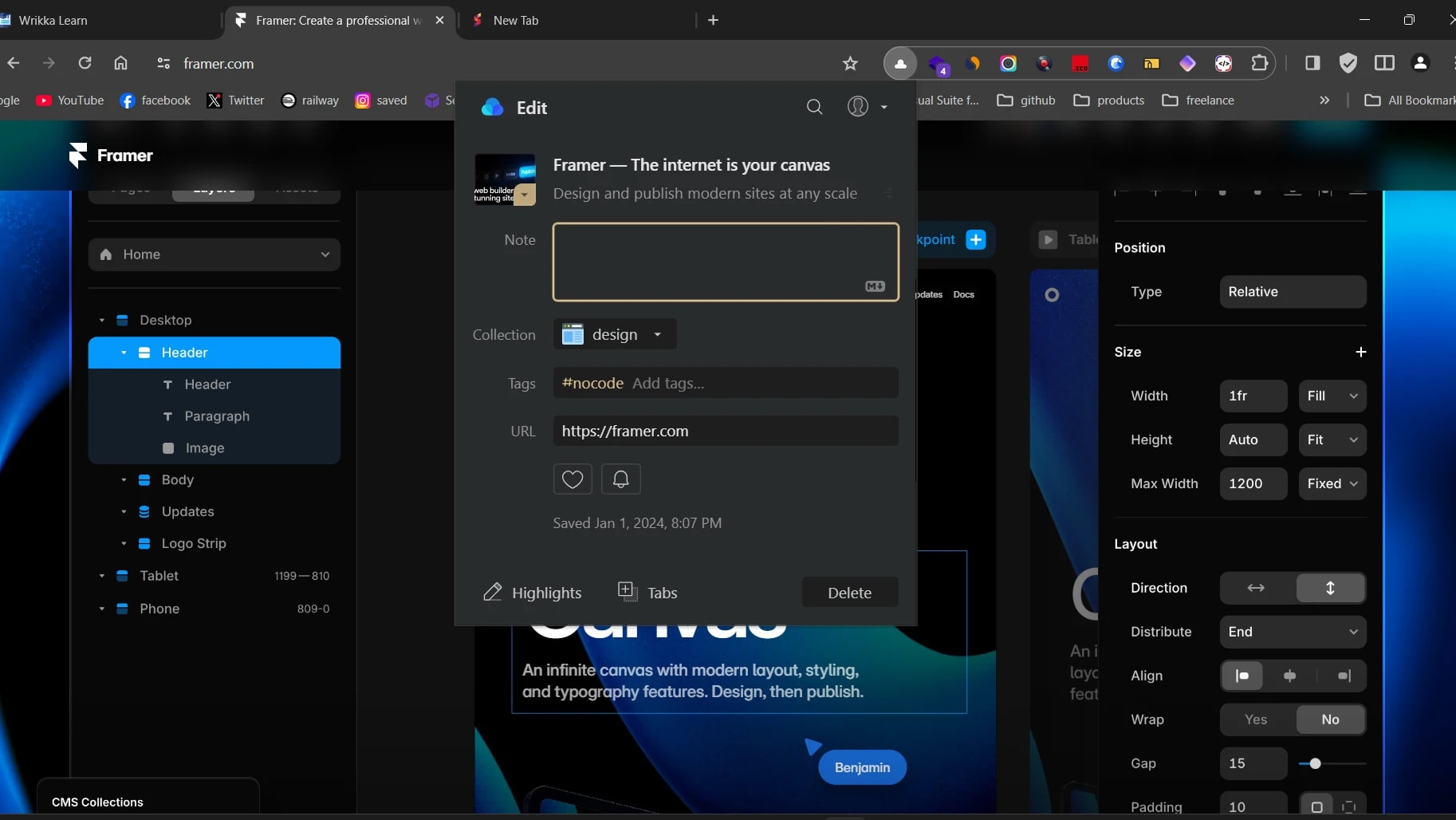1456x820 pixels.
Task: Mark bookmark as favorite with heart
Action: click(x=573, y=479)
